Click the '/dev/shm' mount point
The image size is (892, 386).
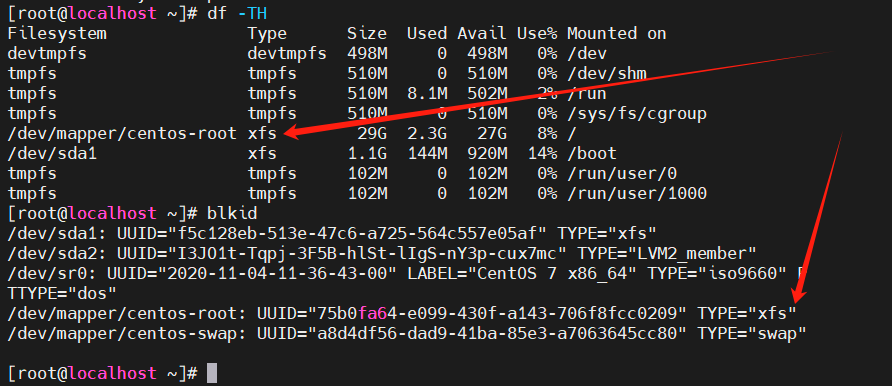click(606, 74)
